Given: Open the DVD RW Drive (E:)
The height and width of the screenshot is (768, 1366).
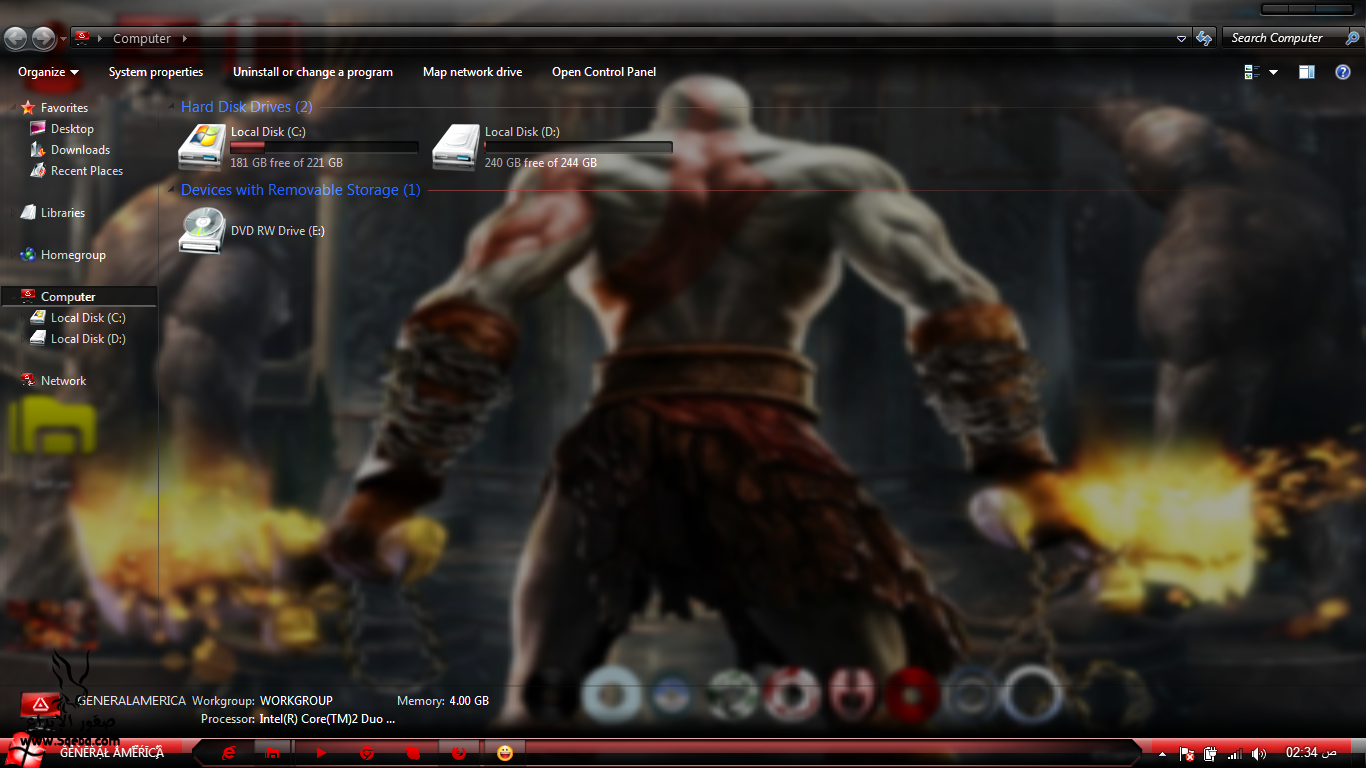Looking at the screenshot, I should [202, 230].
